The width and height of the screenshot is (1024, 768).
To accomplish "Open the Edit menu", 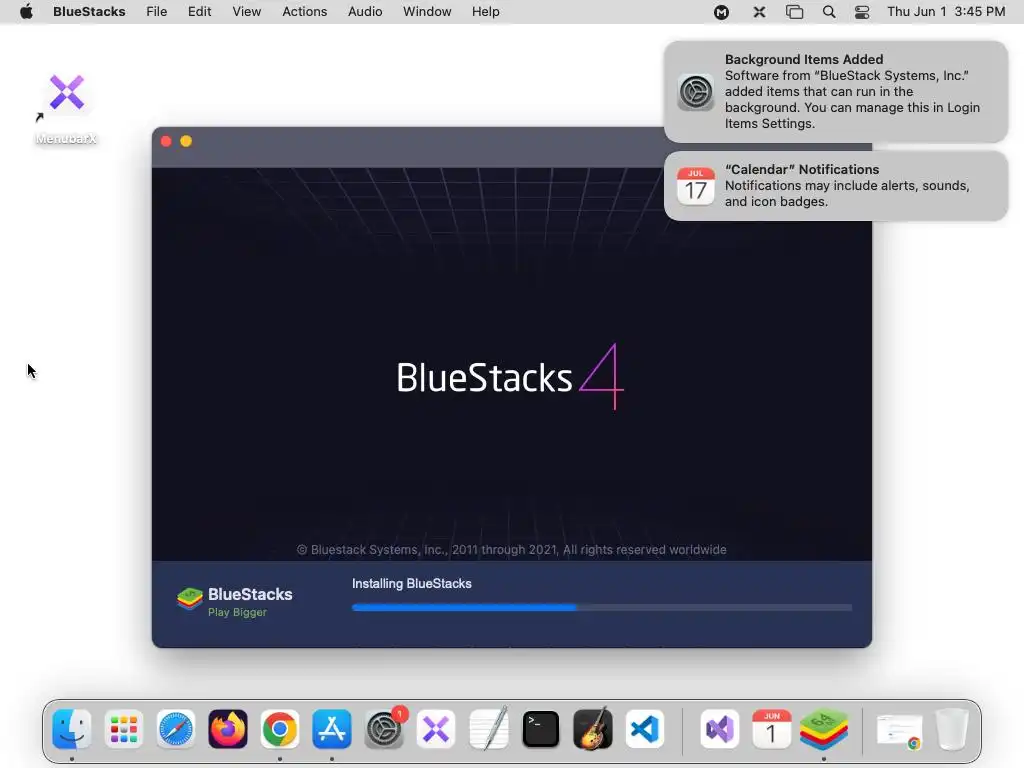I will [x=199, y=12].
